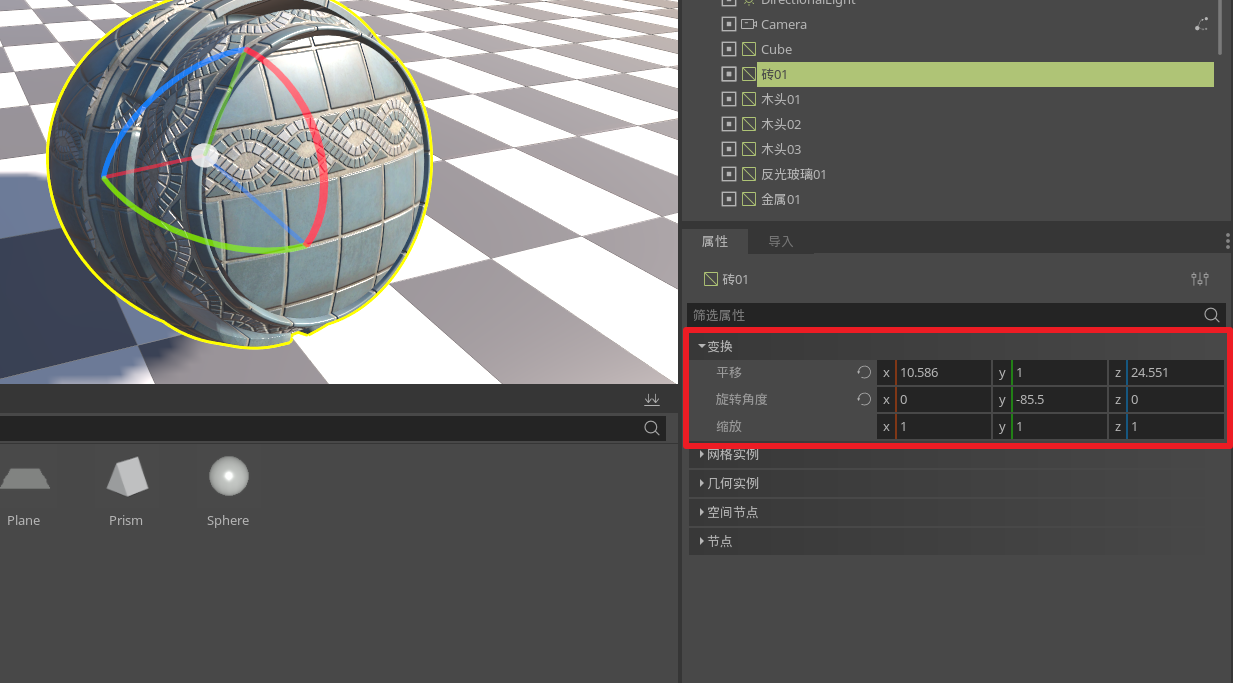Click the 平移 z field showing 24.551

click(x=1175, y=372)
